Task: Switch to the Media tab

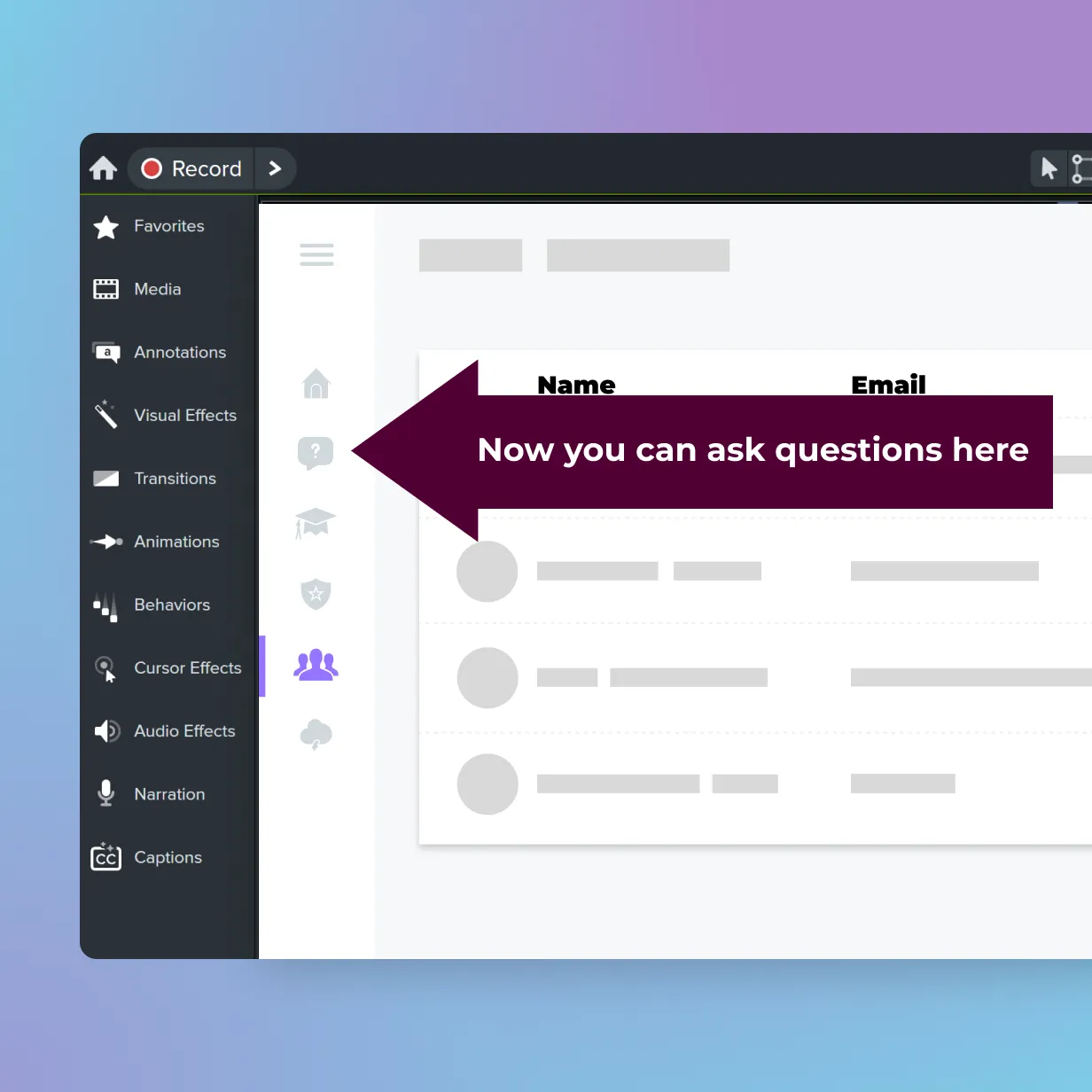Action: (x=137, y=289)
